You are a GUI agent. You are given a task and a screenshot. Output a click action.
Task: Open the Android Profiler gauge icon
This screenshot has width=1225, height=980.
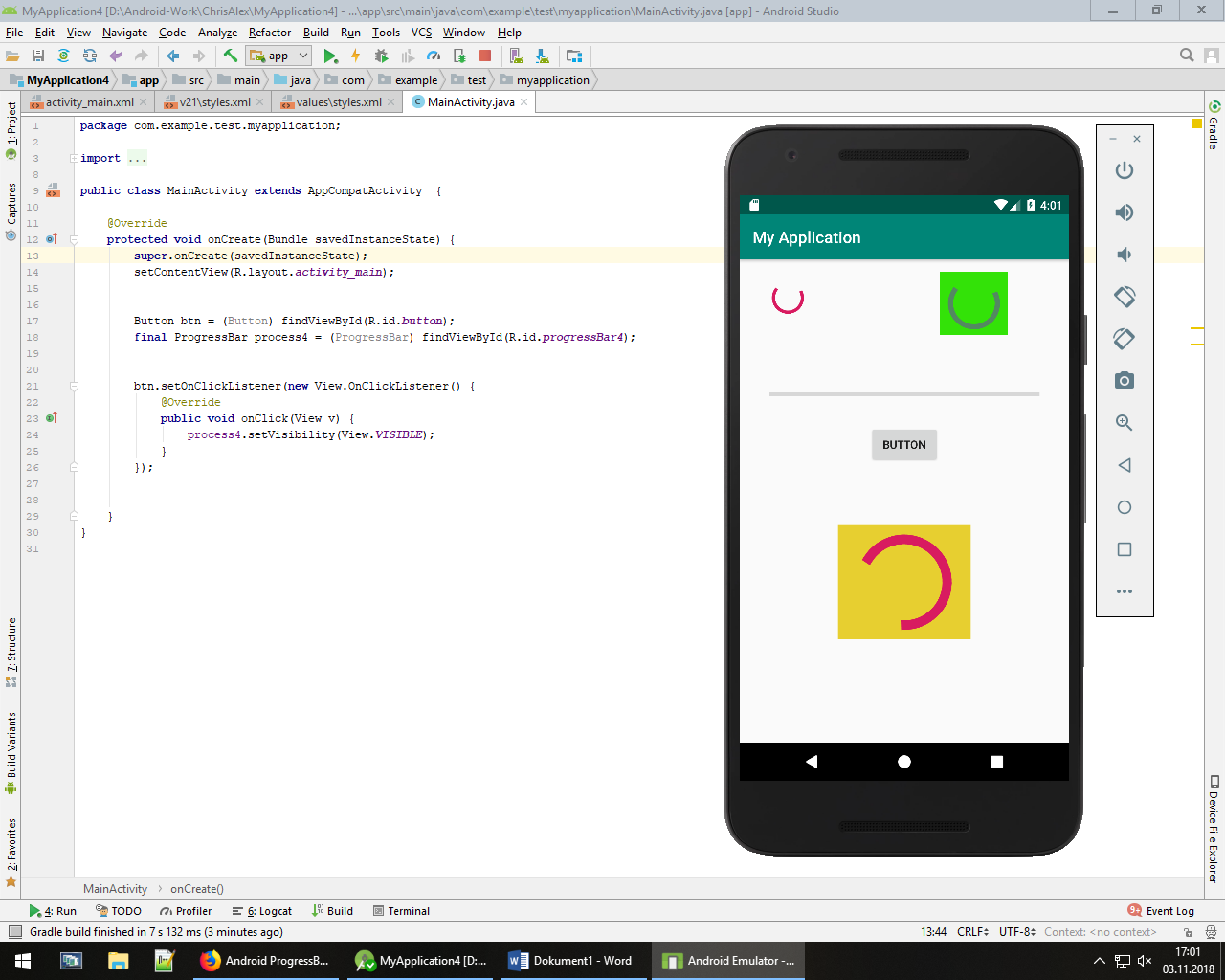click(x=434, y=56)
